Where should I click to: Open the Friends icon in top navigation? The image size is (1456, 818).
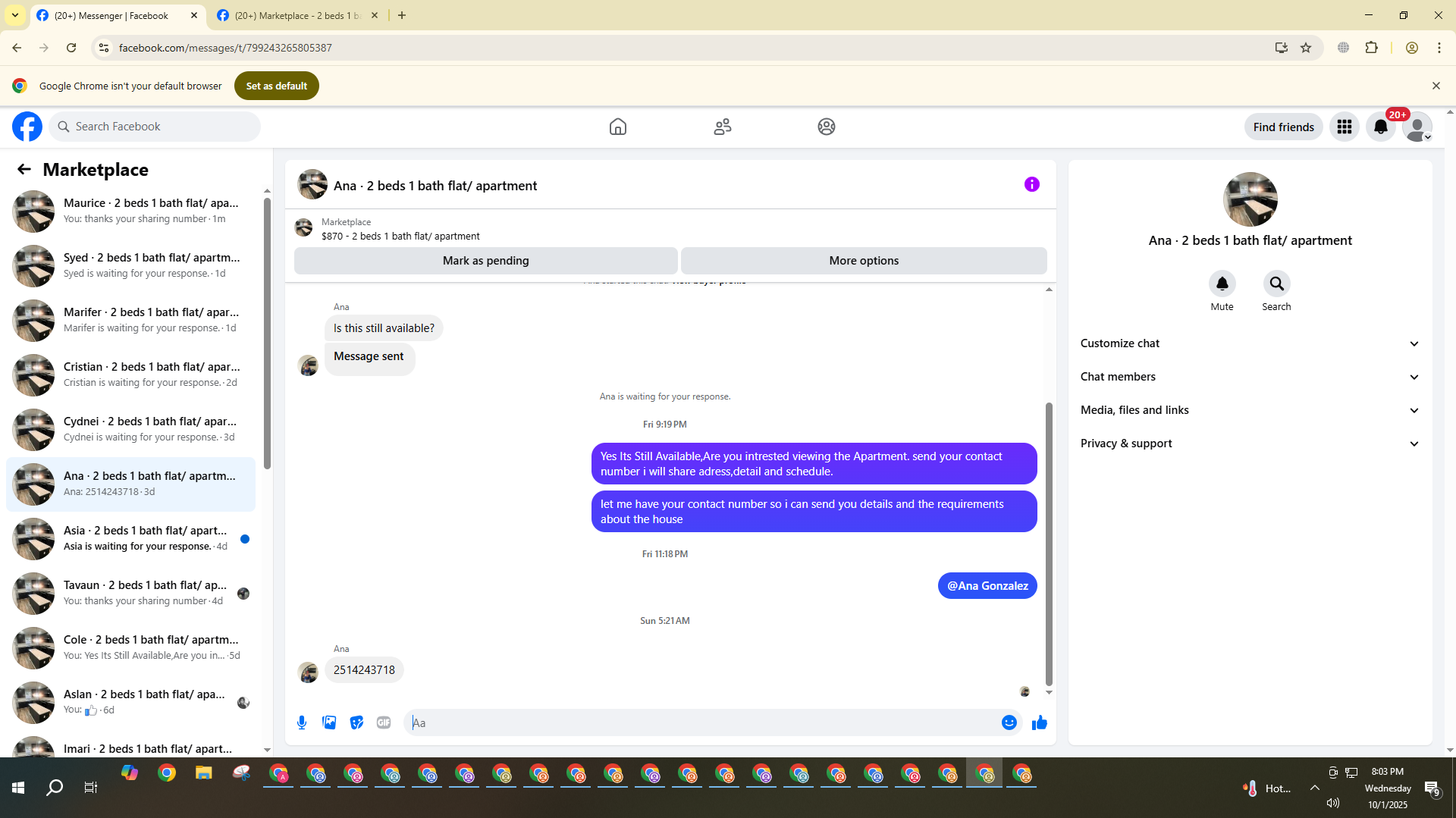723,127
